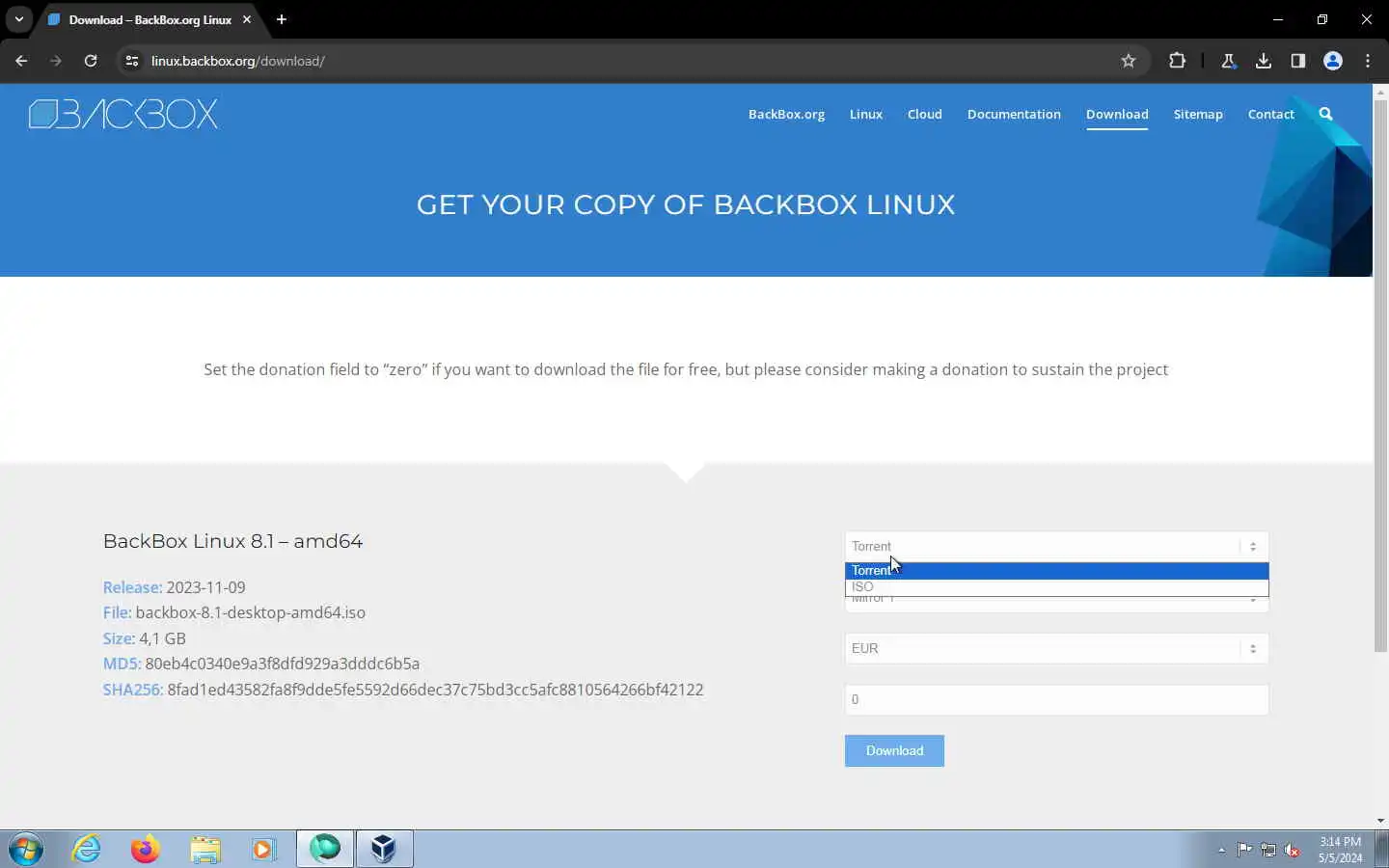The height and width of the screenshot is (868, 1389).
Task: Click the scrollbar down arrow
Action: pyautogui.click(x=1380, y=821)
